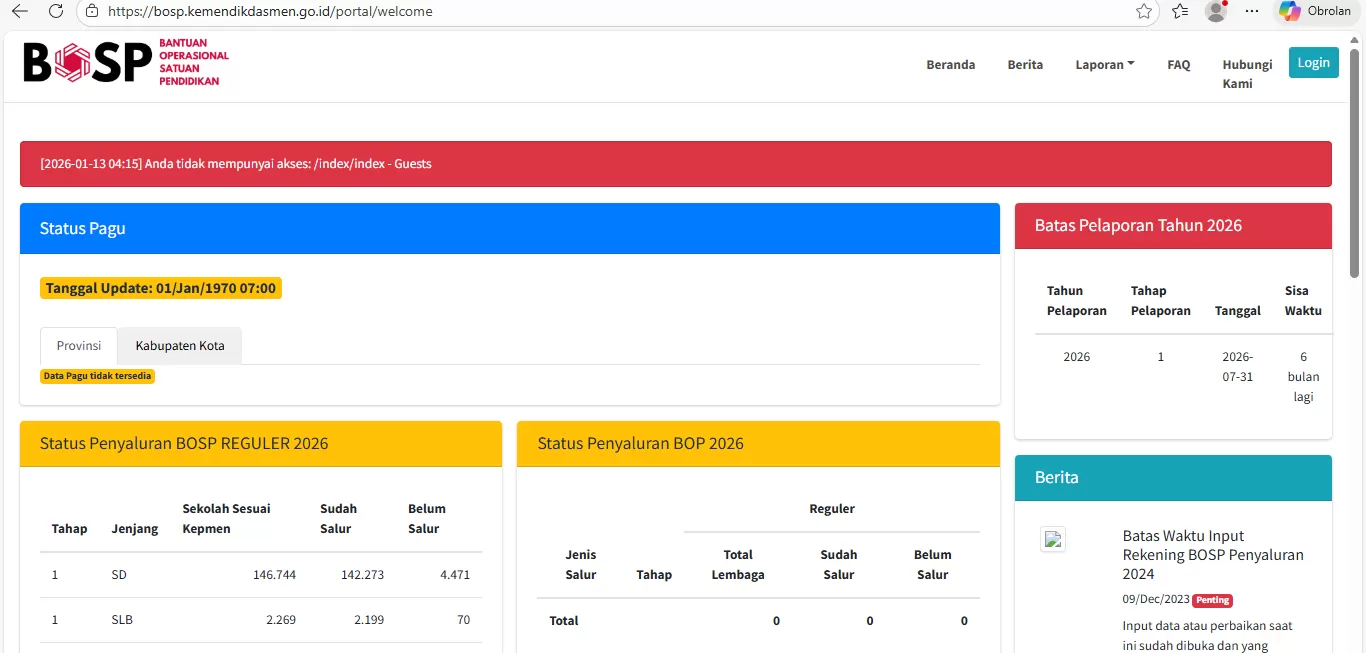This screenshot has height=653, width=1366.
Task: Click the 'SLB' jenjang cell
Action: coord(122,620)
